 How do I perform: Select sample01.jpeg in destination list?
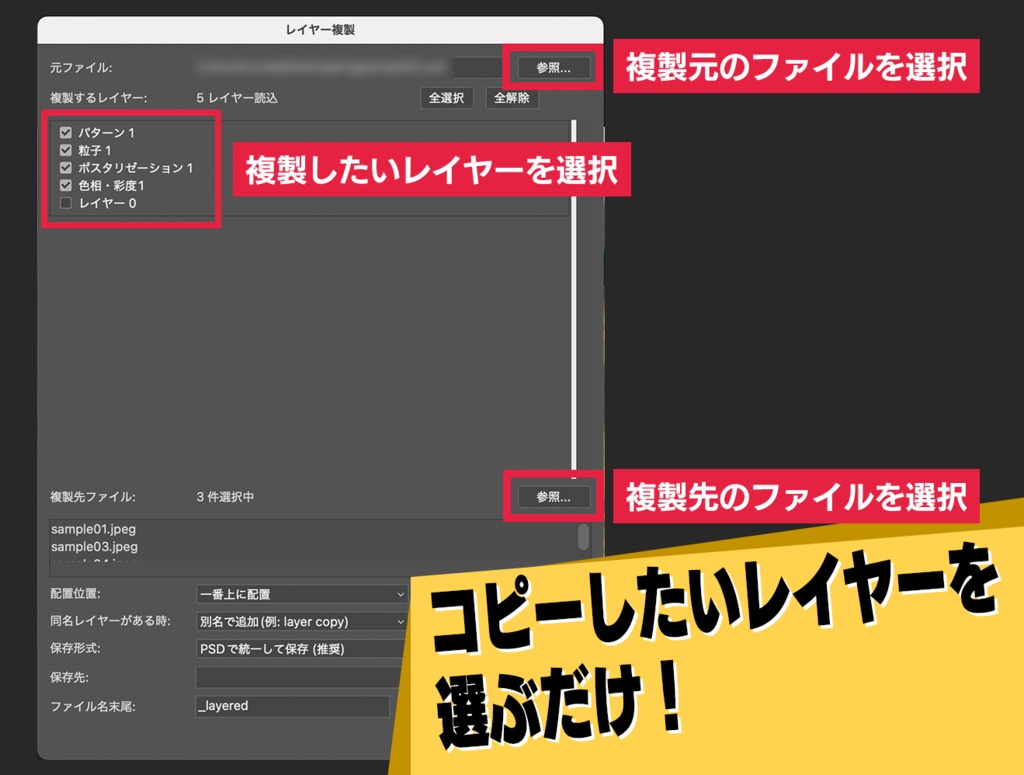tap(93, 529)
